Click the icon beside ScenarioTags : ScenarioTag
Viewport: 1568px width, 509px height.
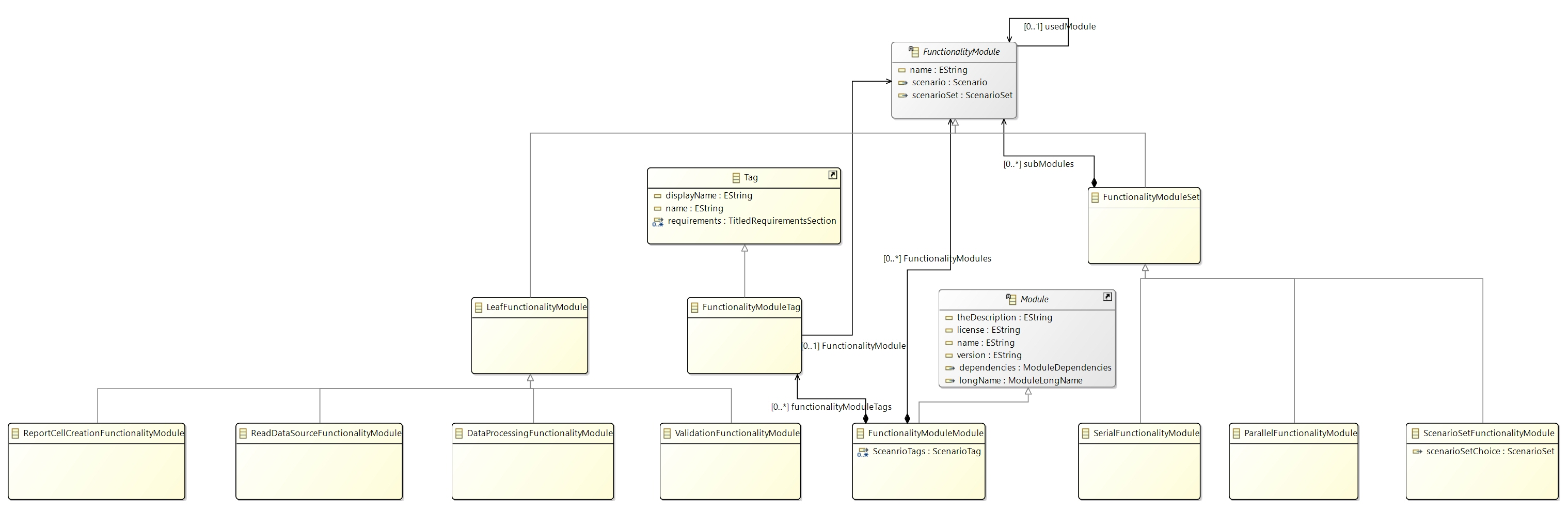click(863, 452)
